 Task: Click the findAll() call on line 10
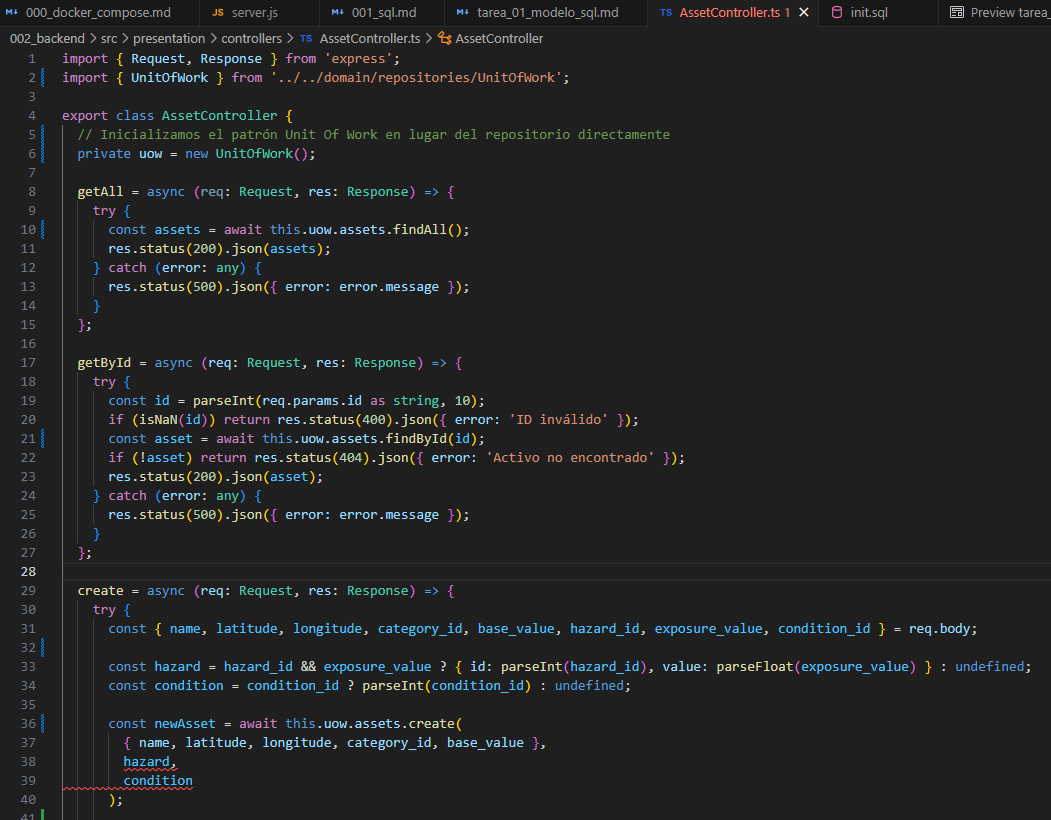point(427,230)
